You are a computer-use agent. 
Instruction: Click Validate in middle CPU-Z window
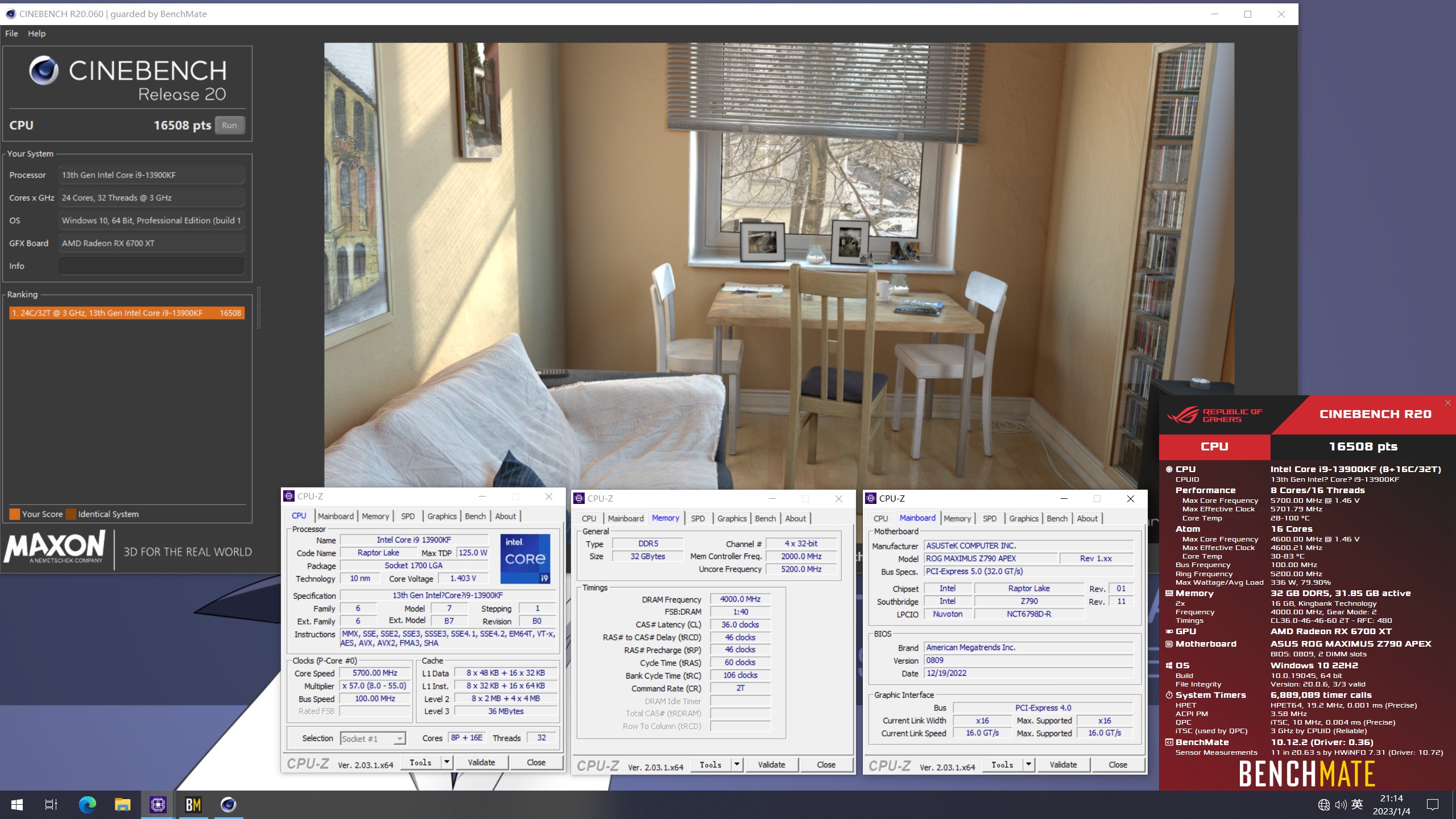coord(771,764)
